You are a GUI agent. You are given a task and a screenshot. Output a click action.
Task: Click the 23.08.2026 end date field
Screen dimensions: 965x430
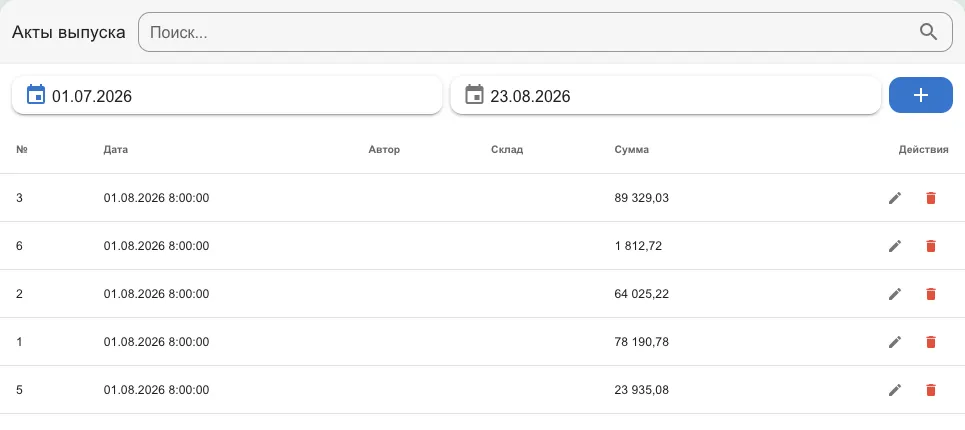tap(665, 95)
